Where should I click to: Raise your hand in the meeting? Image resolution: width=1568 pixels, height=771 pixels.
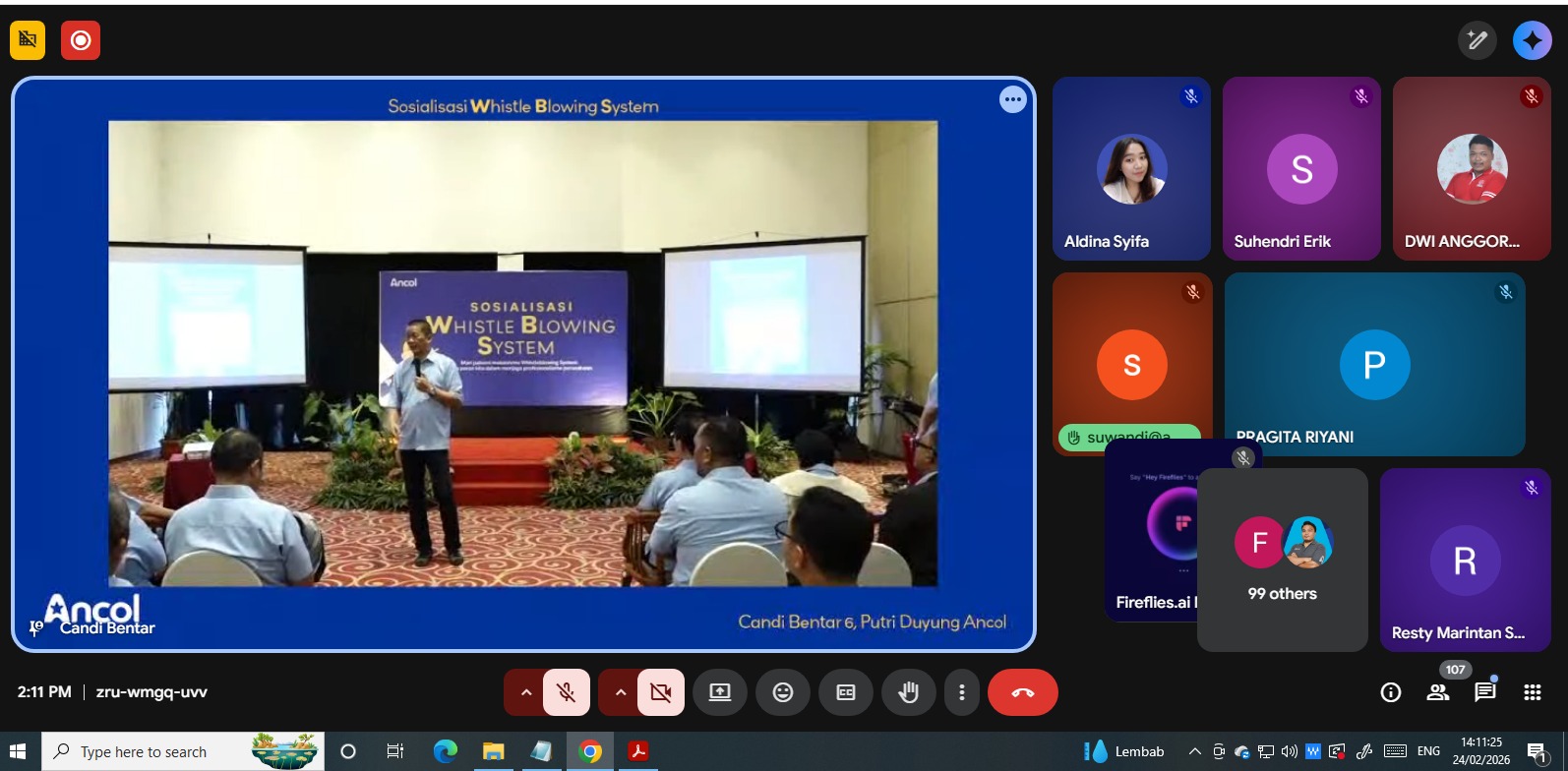point(908,692)
